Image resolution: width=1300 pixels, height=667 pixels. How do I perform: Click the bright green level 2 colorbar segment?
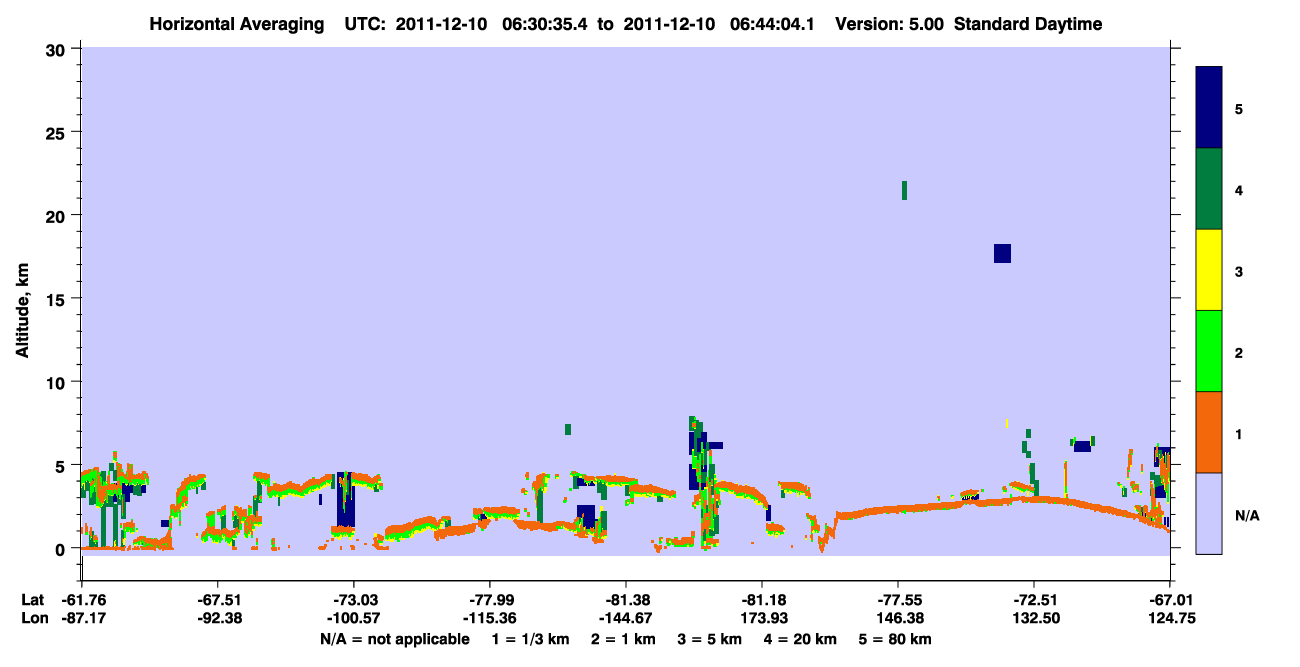click(1209, 351)
